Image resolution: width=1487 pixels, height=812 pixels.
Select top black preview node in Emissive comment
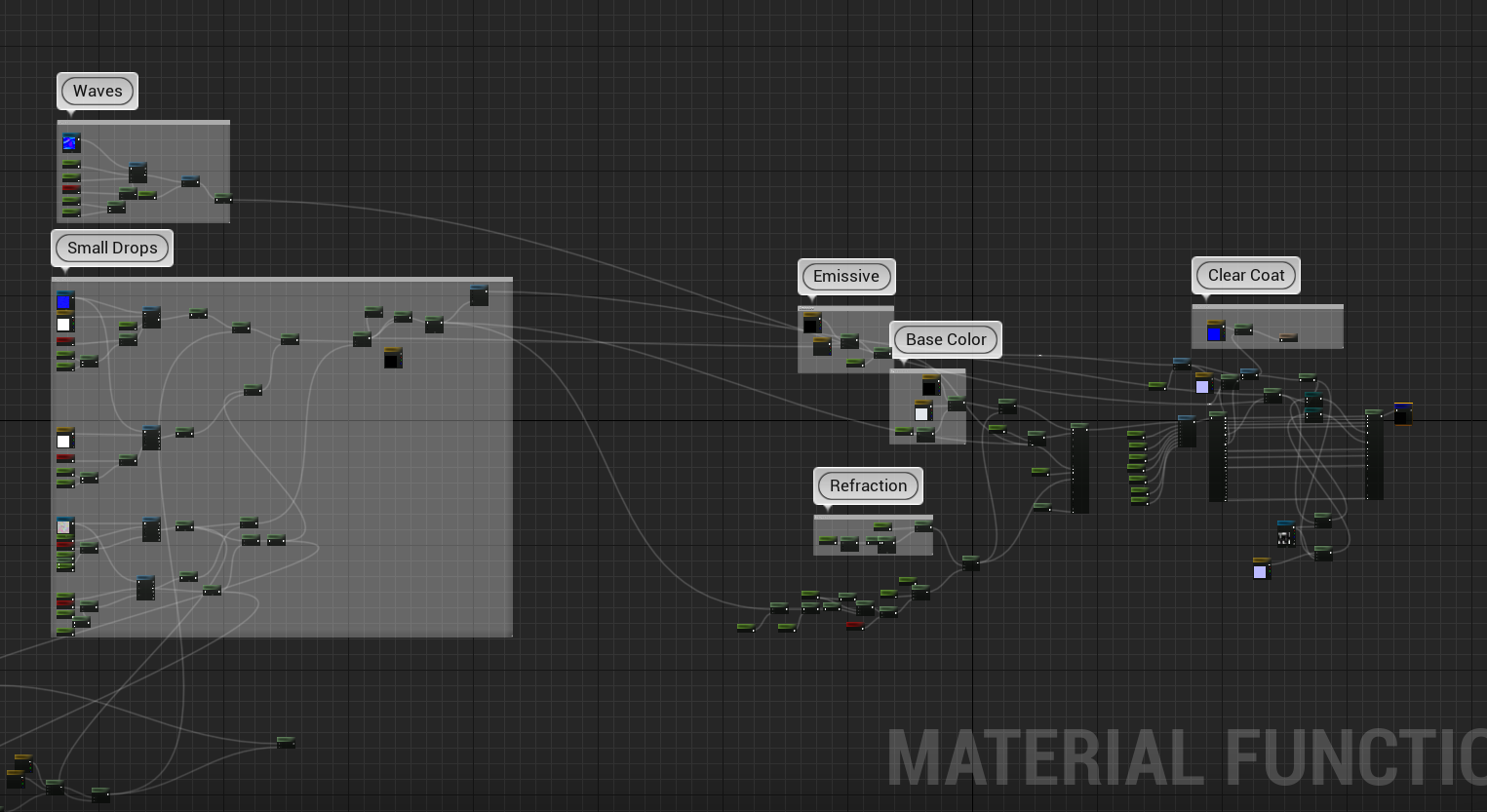811,322
